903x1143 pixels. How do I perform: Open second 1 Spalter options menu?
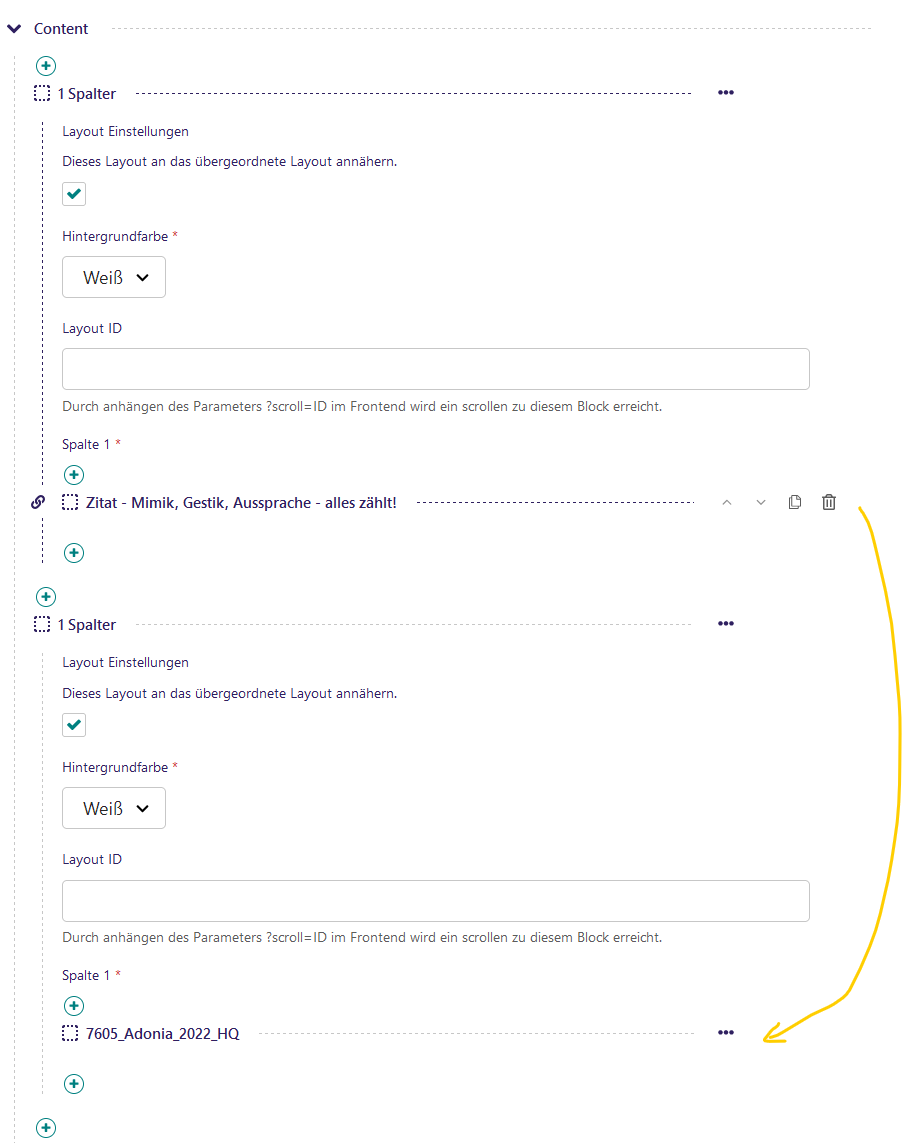tap(726, 623)
